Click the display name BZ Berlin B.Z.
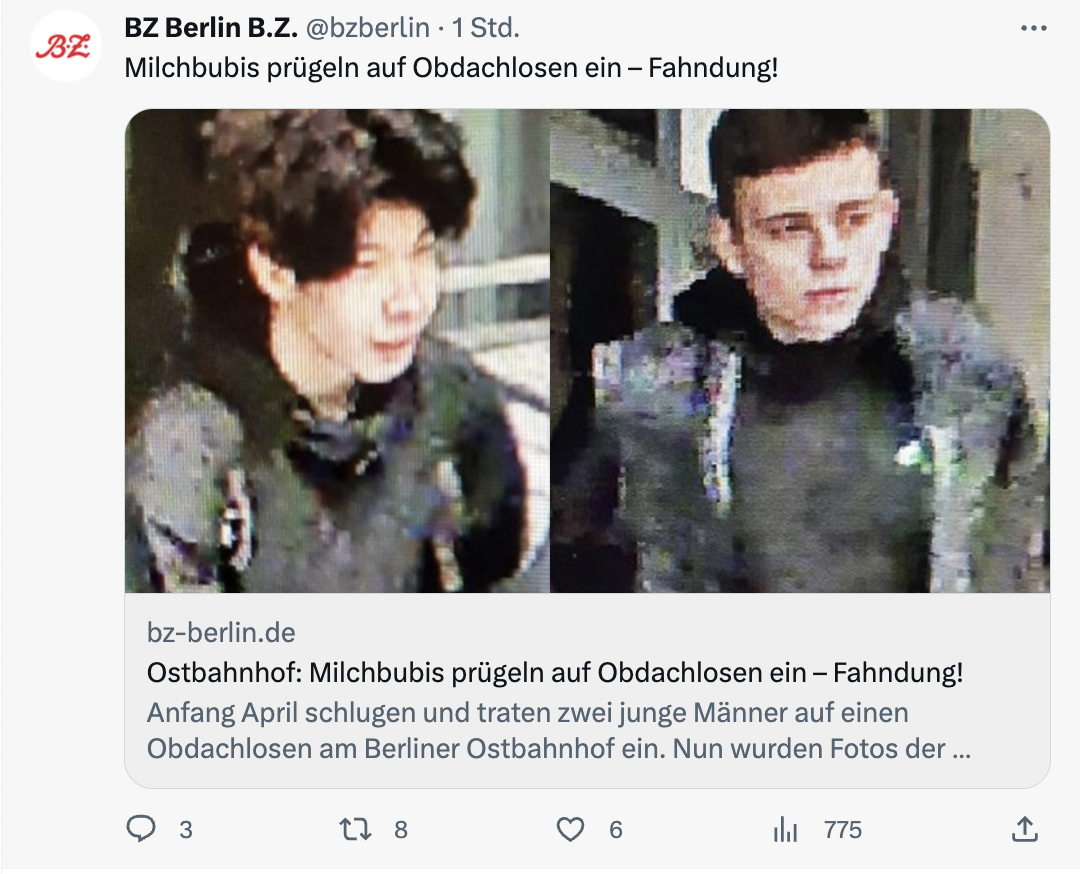The height and width of the screenshot is (874, 1080). click(x=211, y=28)
